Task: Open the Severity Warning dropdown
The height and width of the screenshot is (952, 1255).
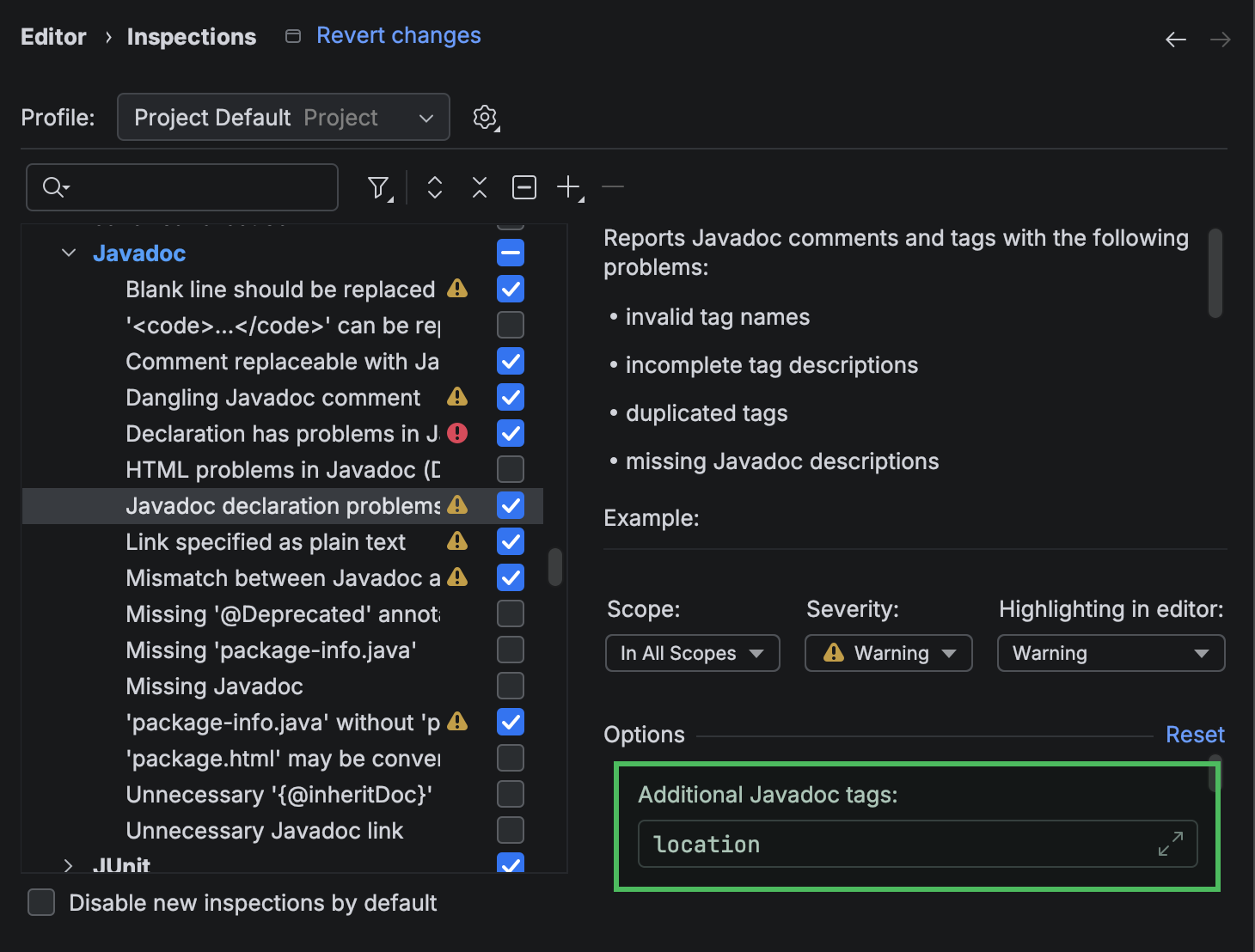Action: tap(889, 653)
